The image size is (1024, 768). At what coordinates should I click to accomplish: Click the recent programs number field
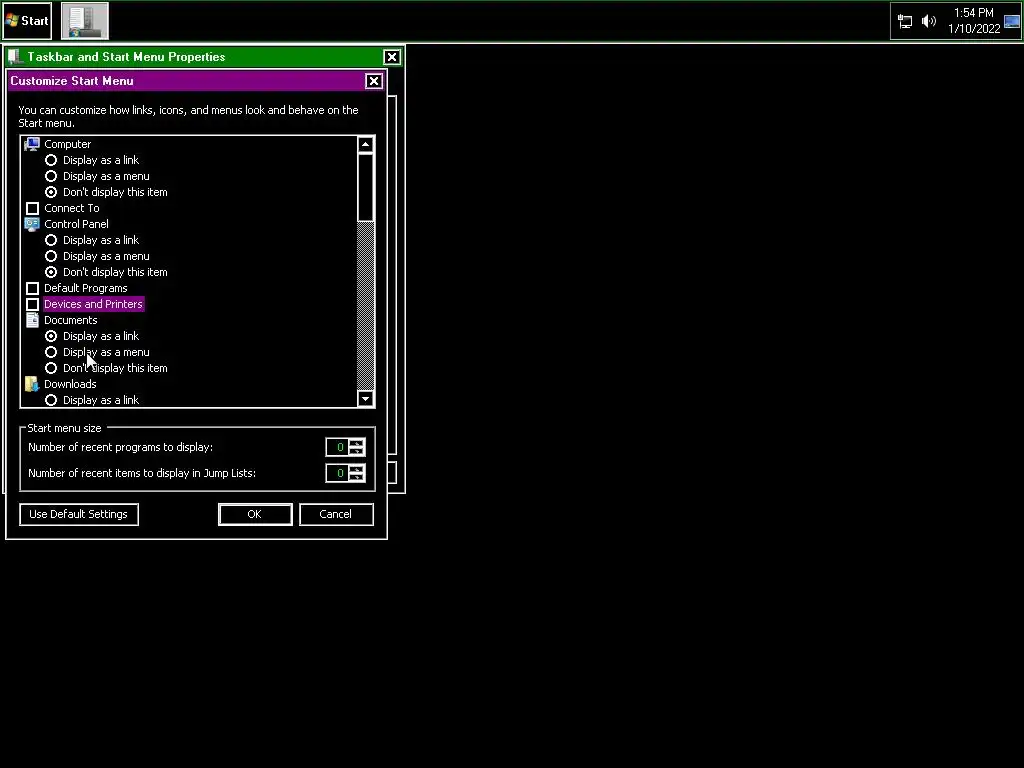pos(337,447)
